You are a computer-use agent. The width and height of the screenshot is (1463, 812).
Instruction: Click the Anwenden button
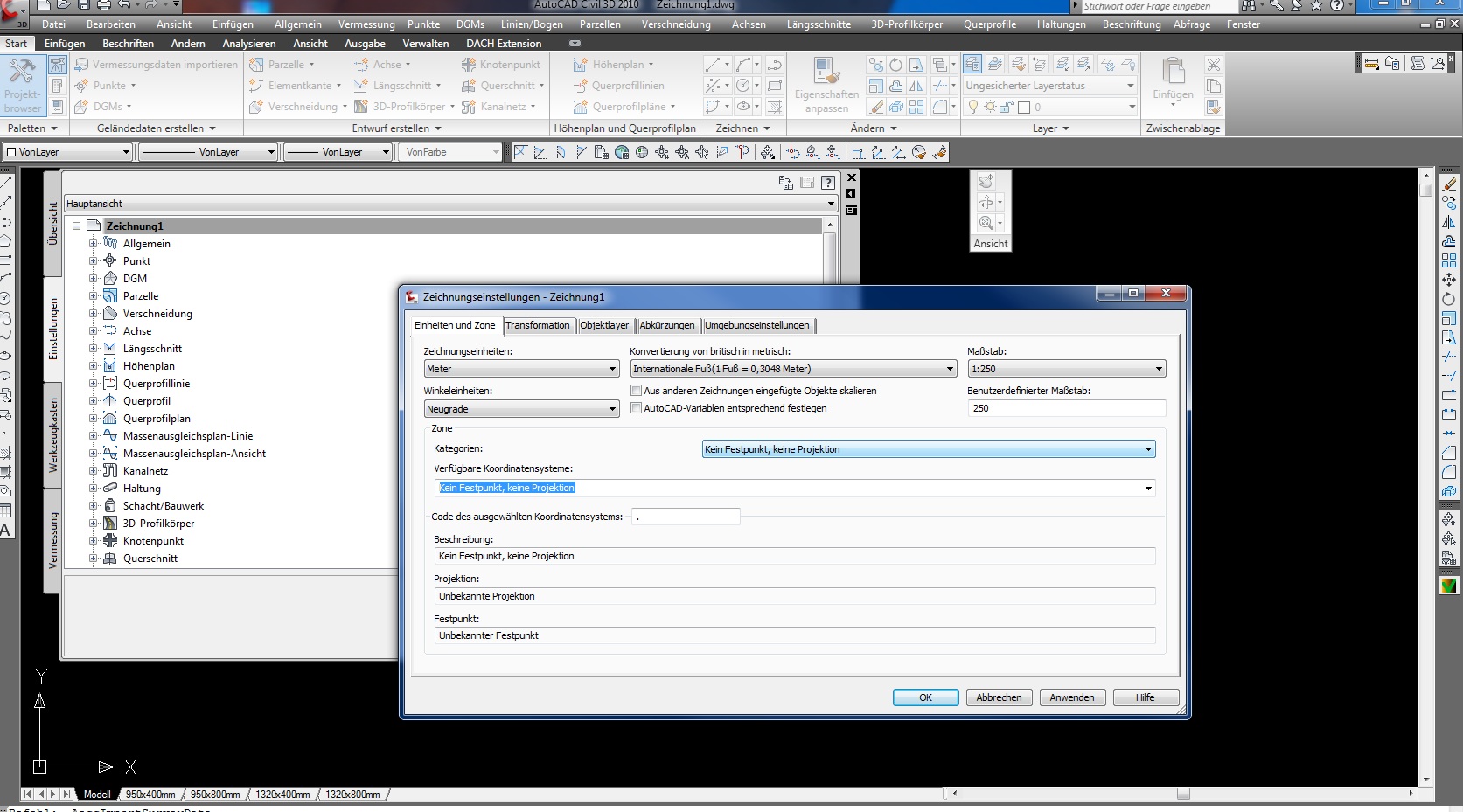[1072, 697]
